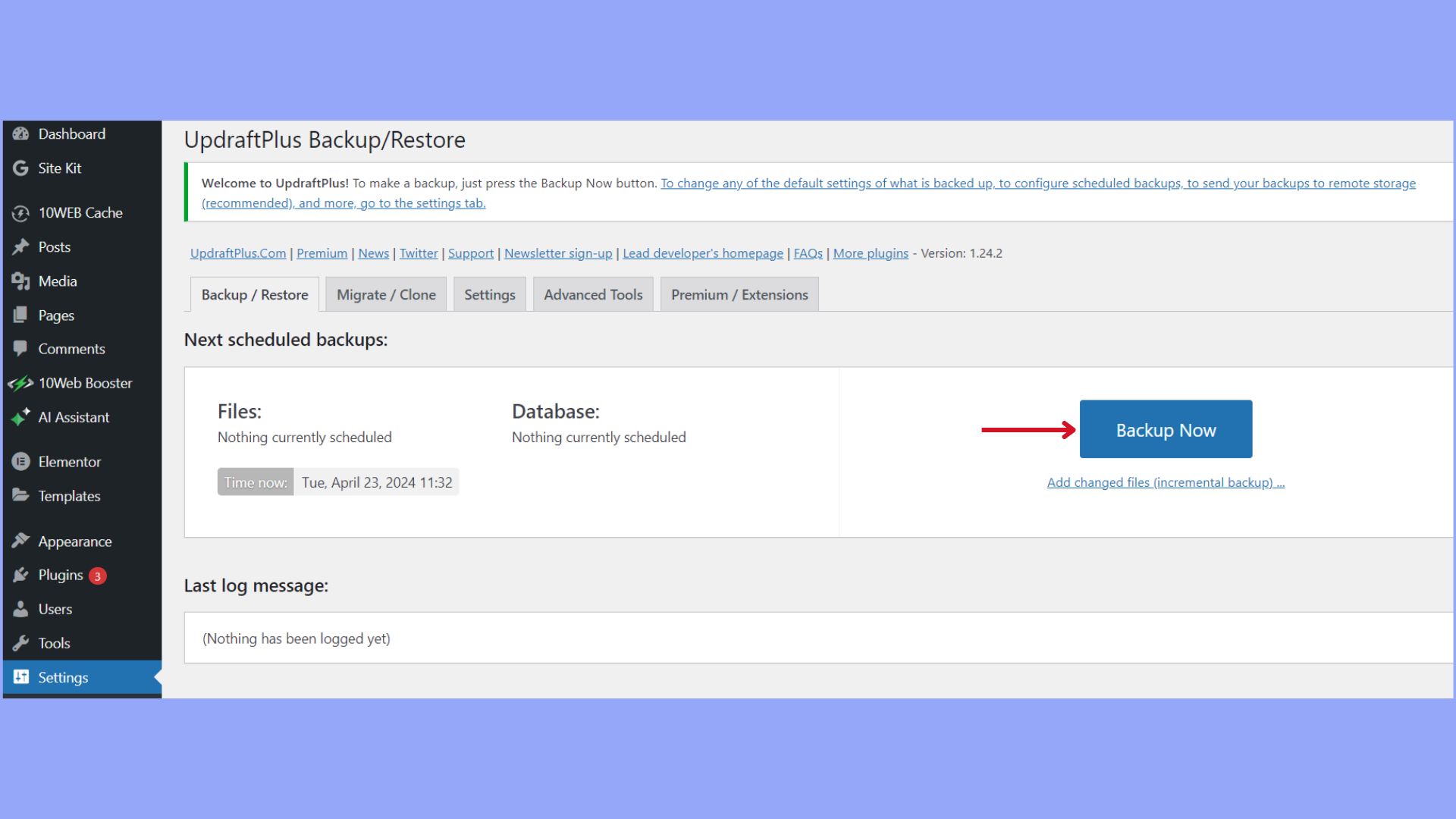Click the Media icon in the sidebar
This screenshot has height=819, width=1456.
click(x=21, y=281)
